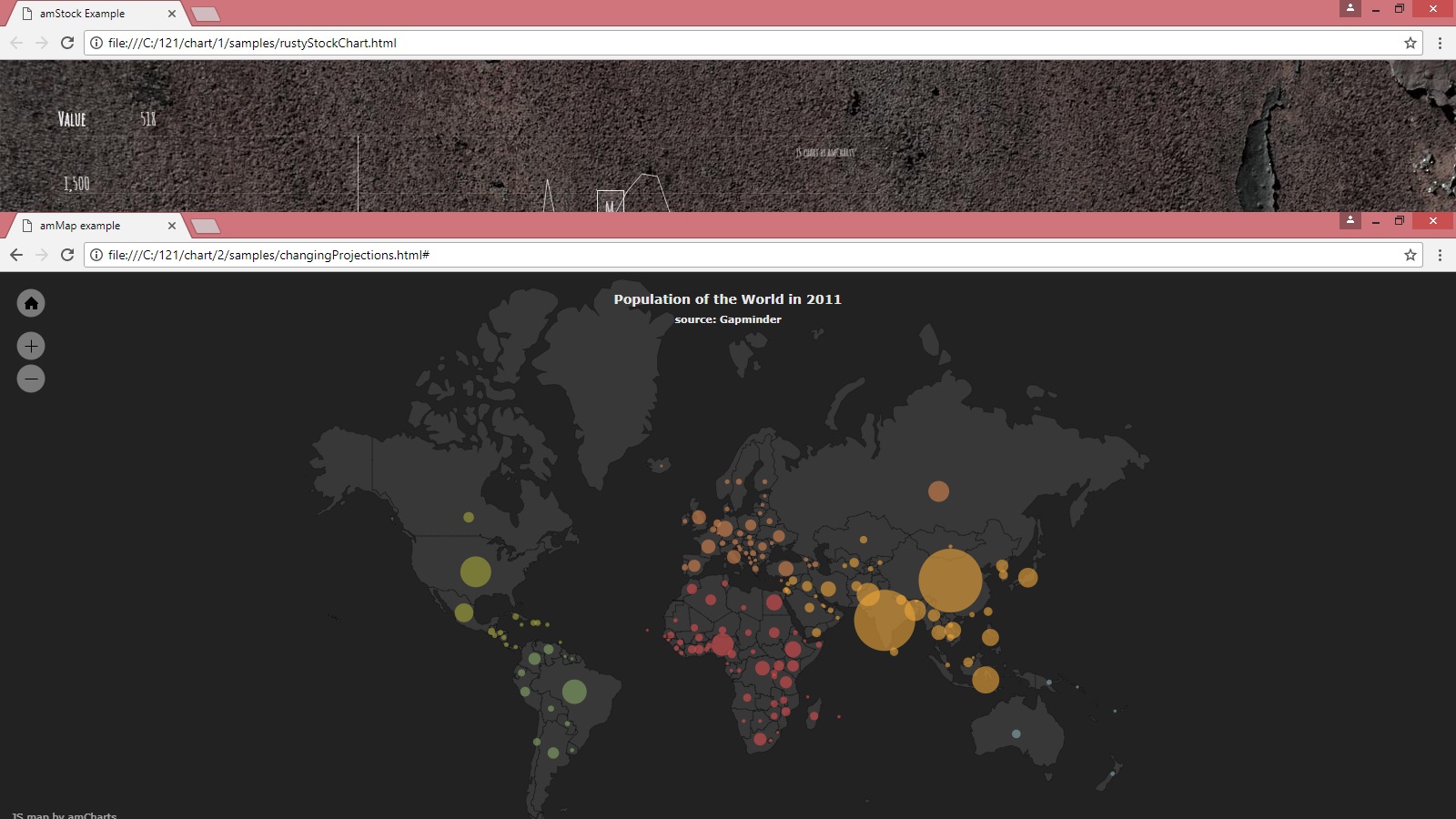Click the India population bubble
Viewport: 1456px width, 819px height.
pos(884,621)
